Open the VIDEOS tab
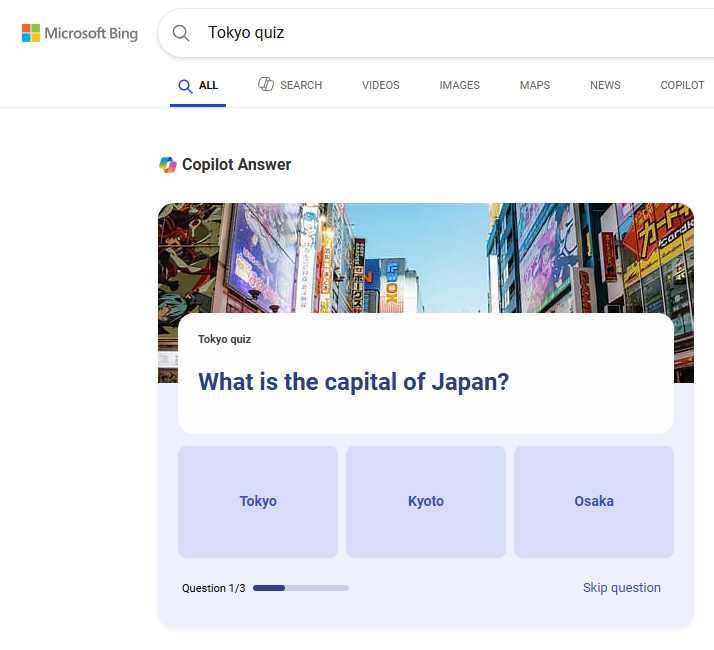Viewport: 714px width, 650px height. [381, 85]
